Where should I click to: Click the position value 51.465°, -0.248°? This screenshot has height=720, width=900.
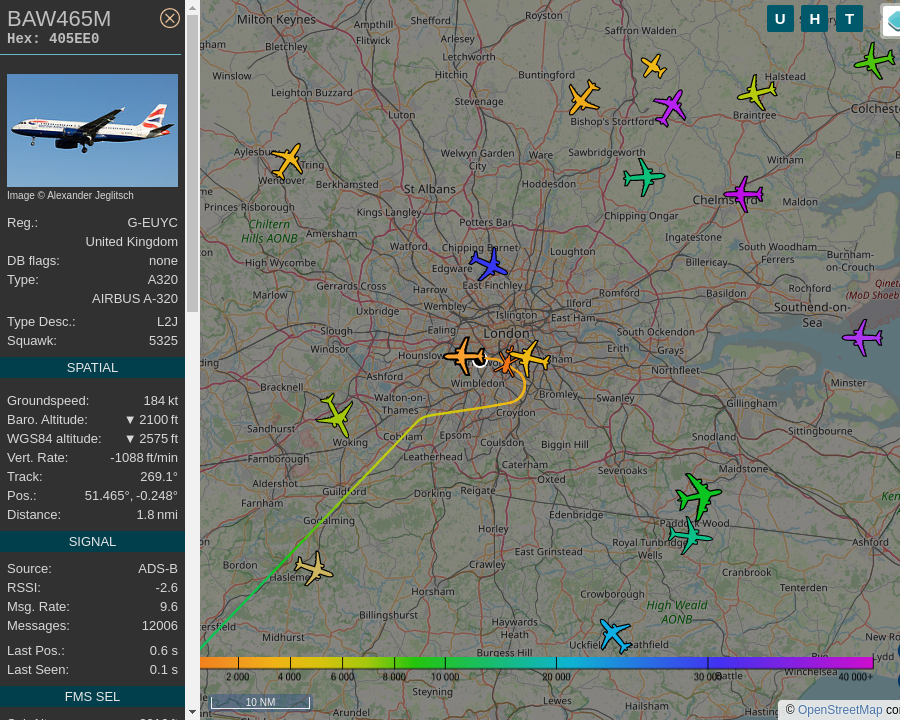click(131, 496)
